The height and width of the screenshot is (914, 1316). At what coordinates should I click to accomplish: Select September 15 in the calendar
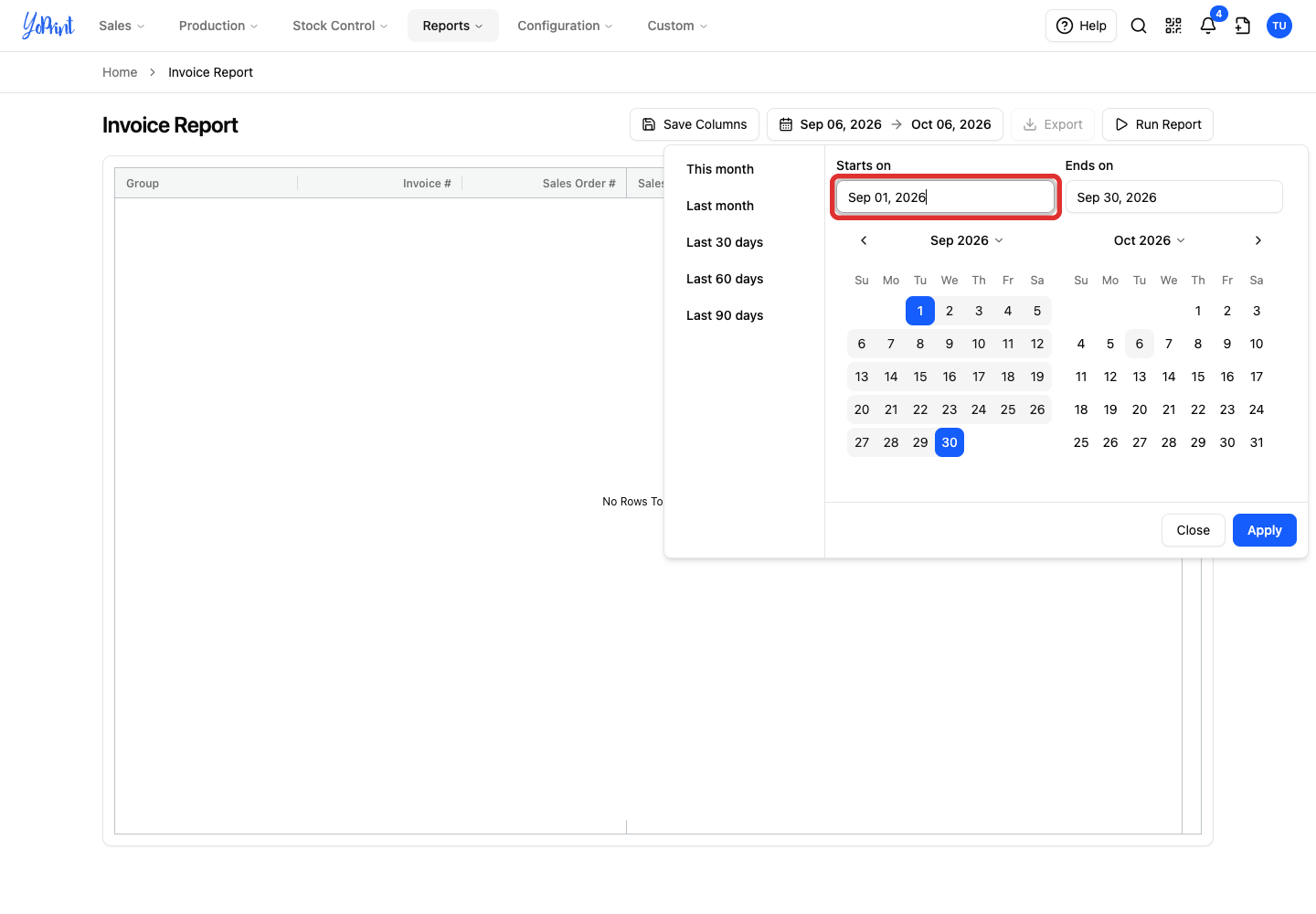click(920, 377)
